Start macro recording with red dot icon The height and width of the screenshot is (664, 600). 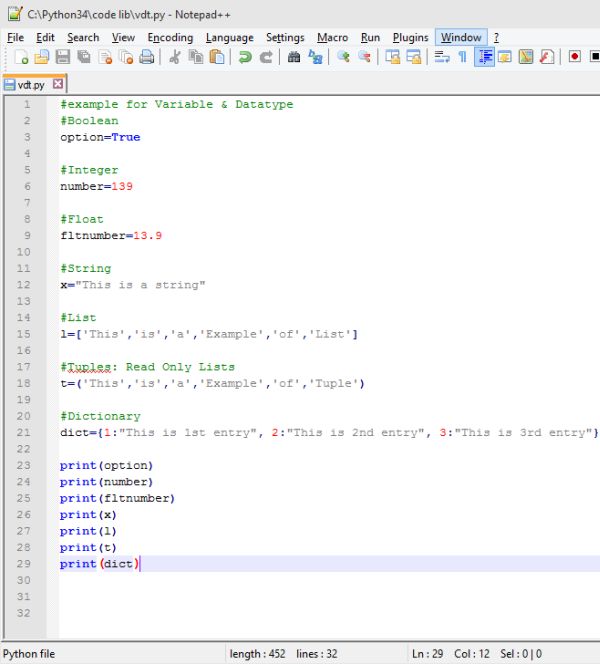pos(575,56)
